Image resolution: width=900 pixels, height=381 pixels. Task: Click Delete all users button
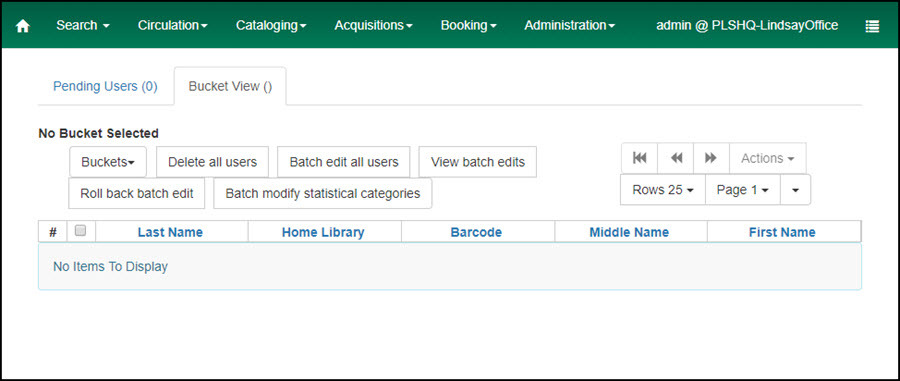pyautogui.click(x=212, y=162)
